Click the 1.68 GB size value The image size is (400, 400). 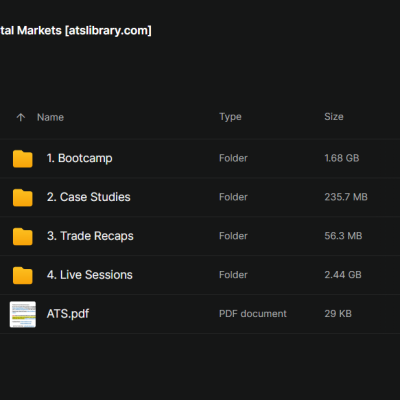[x=342, y=158]
